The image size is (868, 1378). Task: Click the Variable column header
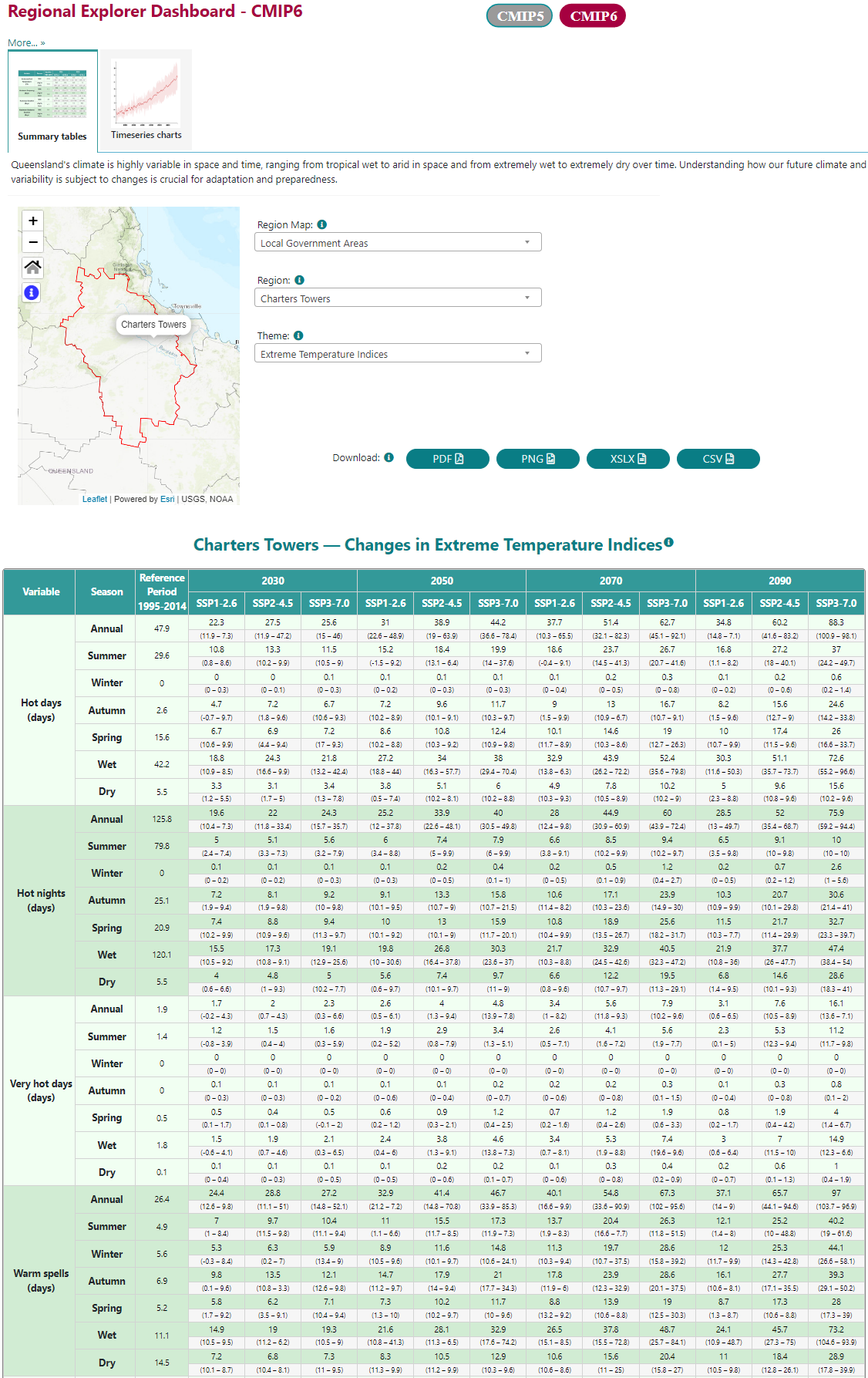pos(41,592)
